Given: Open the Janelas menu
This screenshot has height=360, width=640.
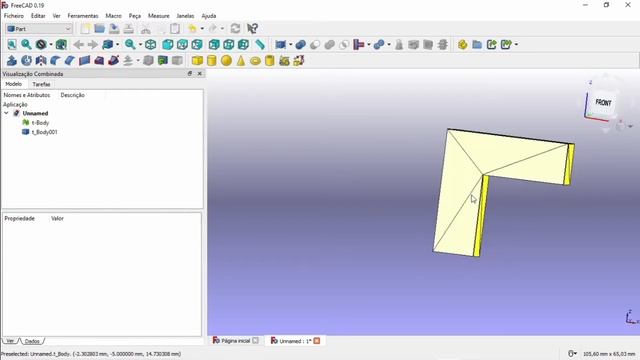Looking at the screenshot, I should point(185,16).
